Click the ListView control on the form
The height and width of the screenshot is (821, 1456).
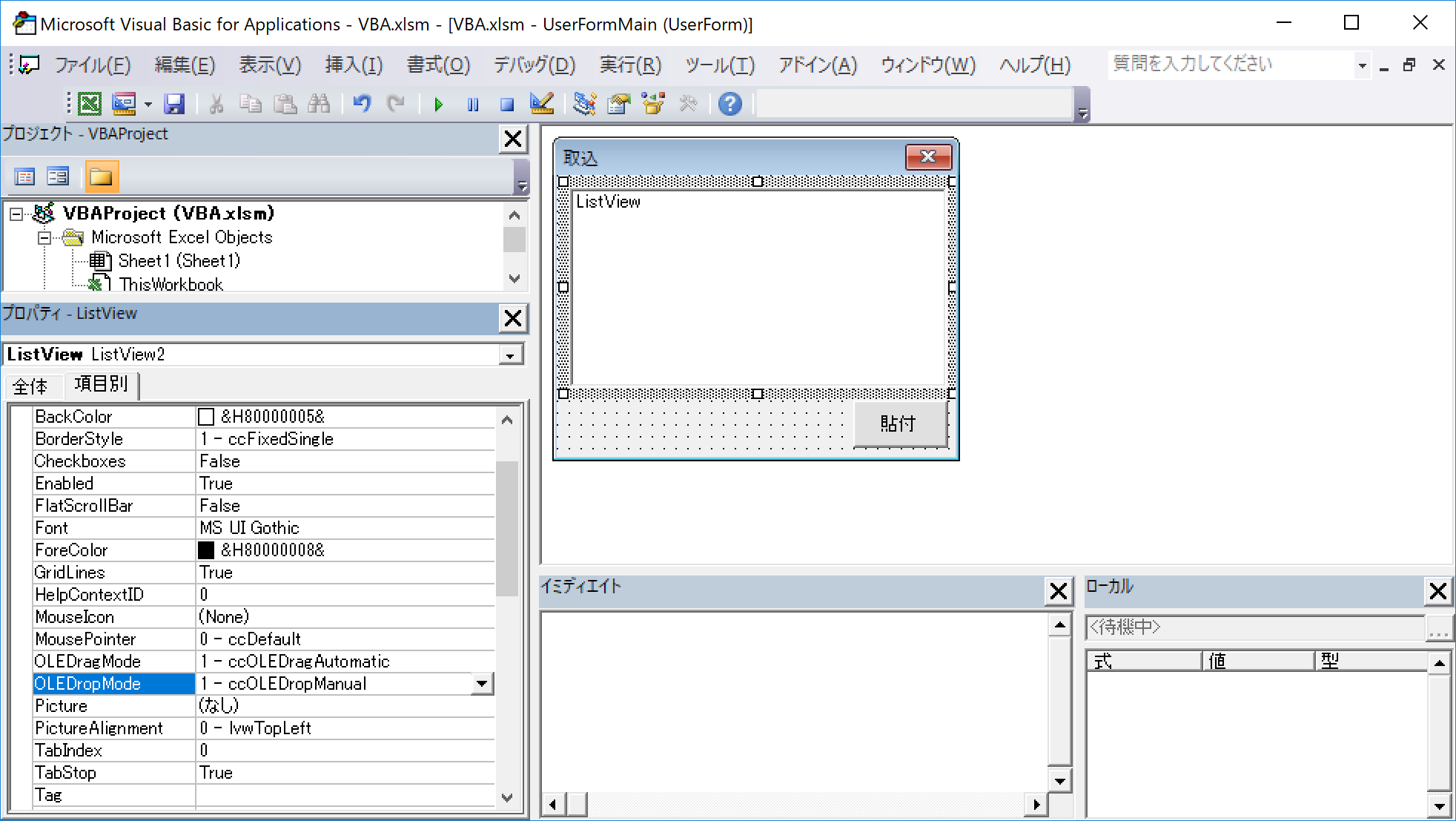point(758,288)
